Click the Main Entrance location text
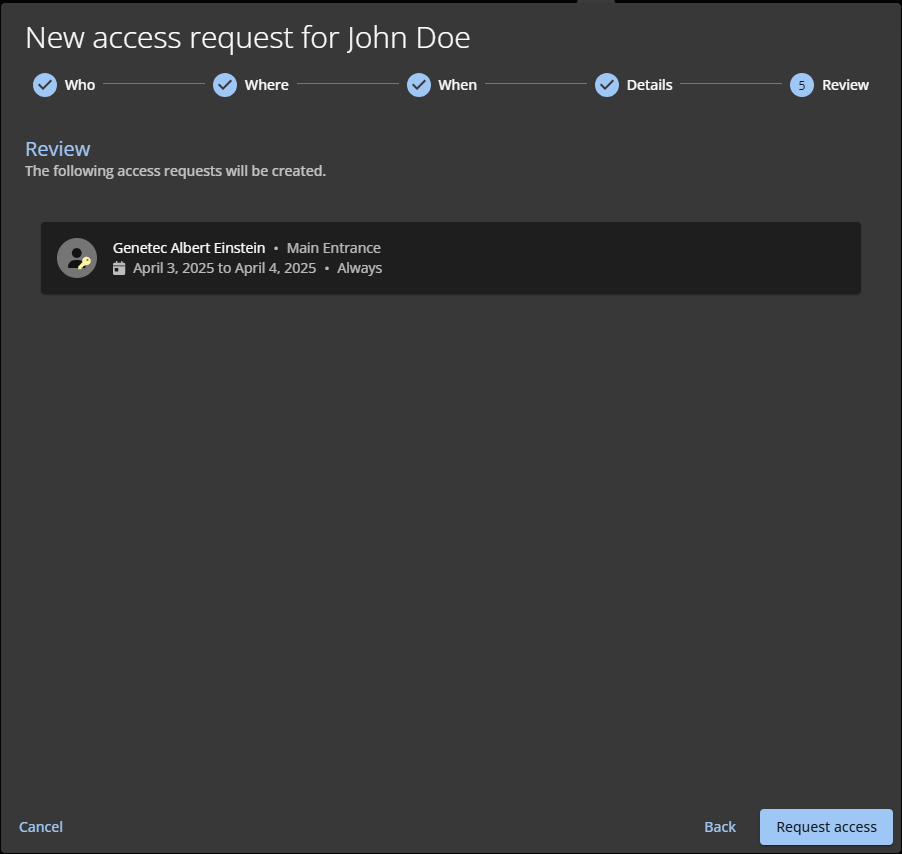Screen dimensions: 902x854 pyautogui.click(x=333, y=248)
